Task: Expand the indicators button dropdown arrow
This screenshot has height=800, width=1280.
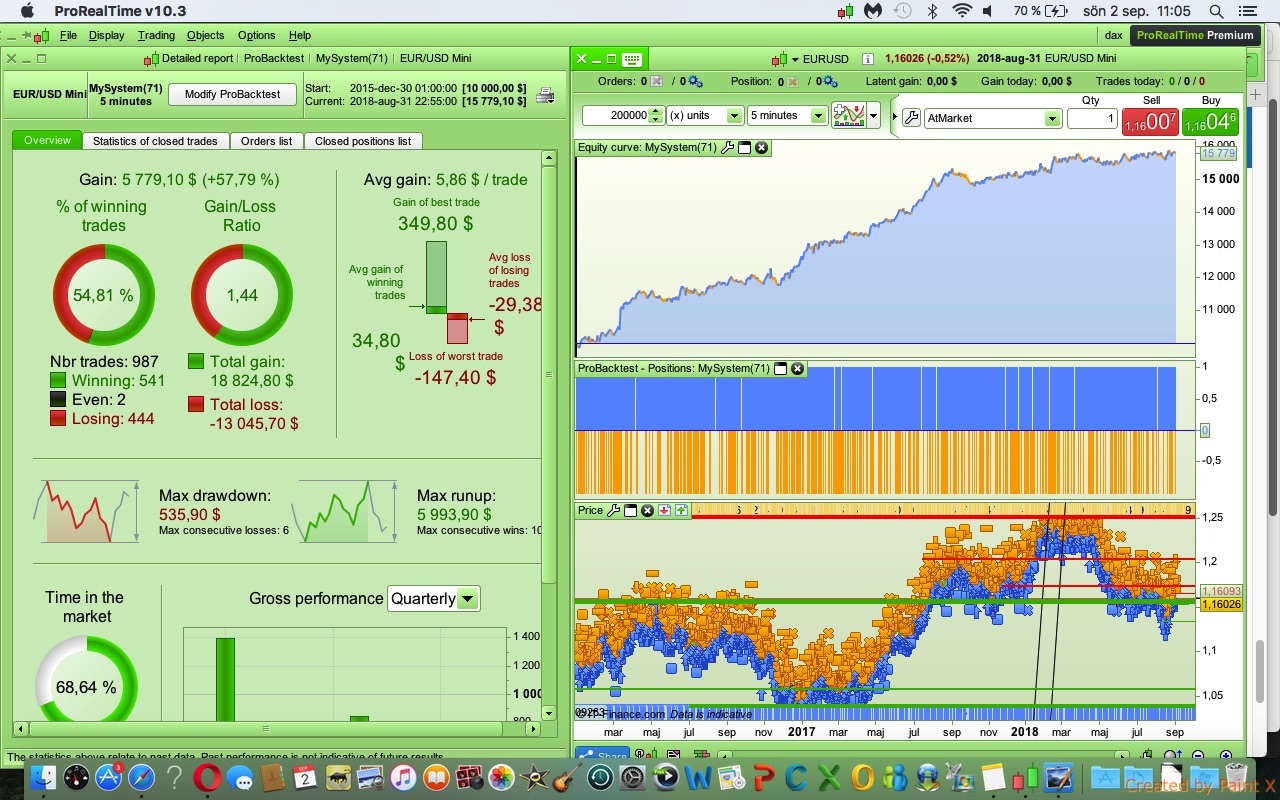Action: pos(873,116)
